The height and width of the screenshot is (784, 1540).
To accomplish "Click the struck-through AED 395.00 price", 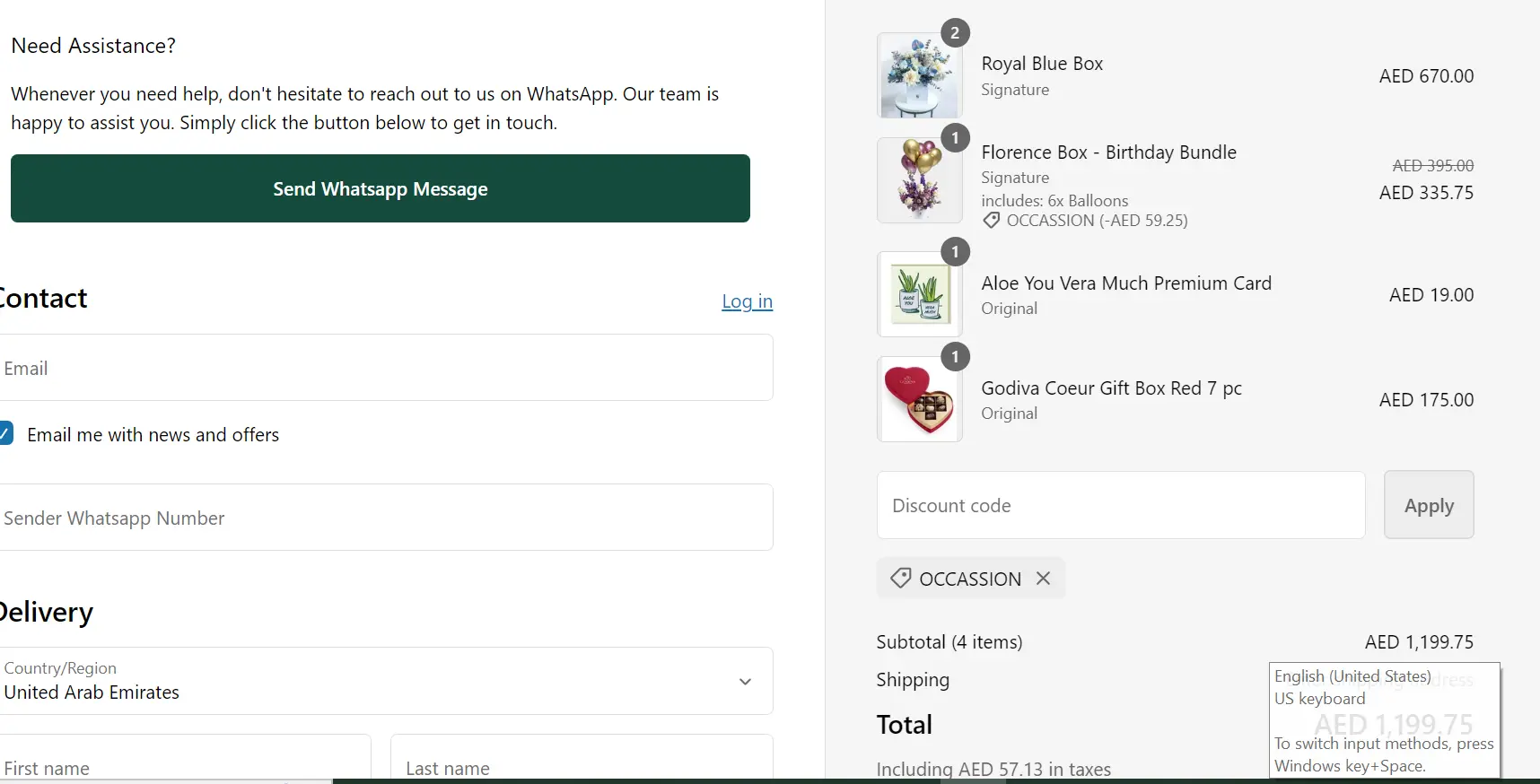I will pos(1432,166).
